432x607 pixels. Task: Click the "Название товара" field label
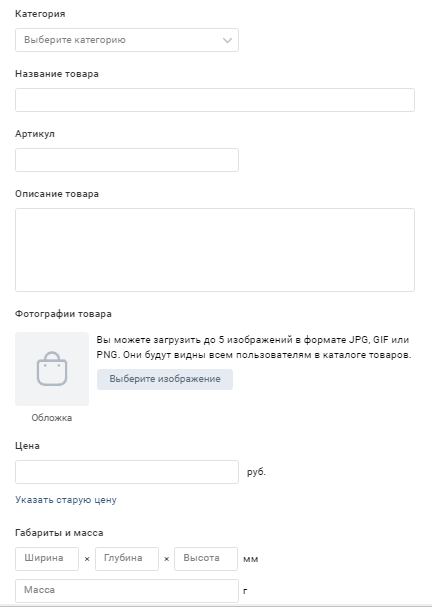(57, 74)
